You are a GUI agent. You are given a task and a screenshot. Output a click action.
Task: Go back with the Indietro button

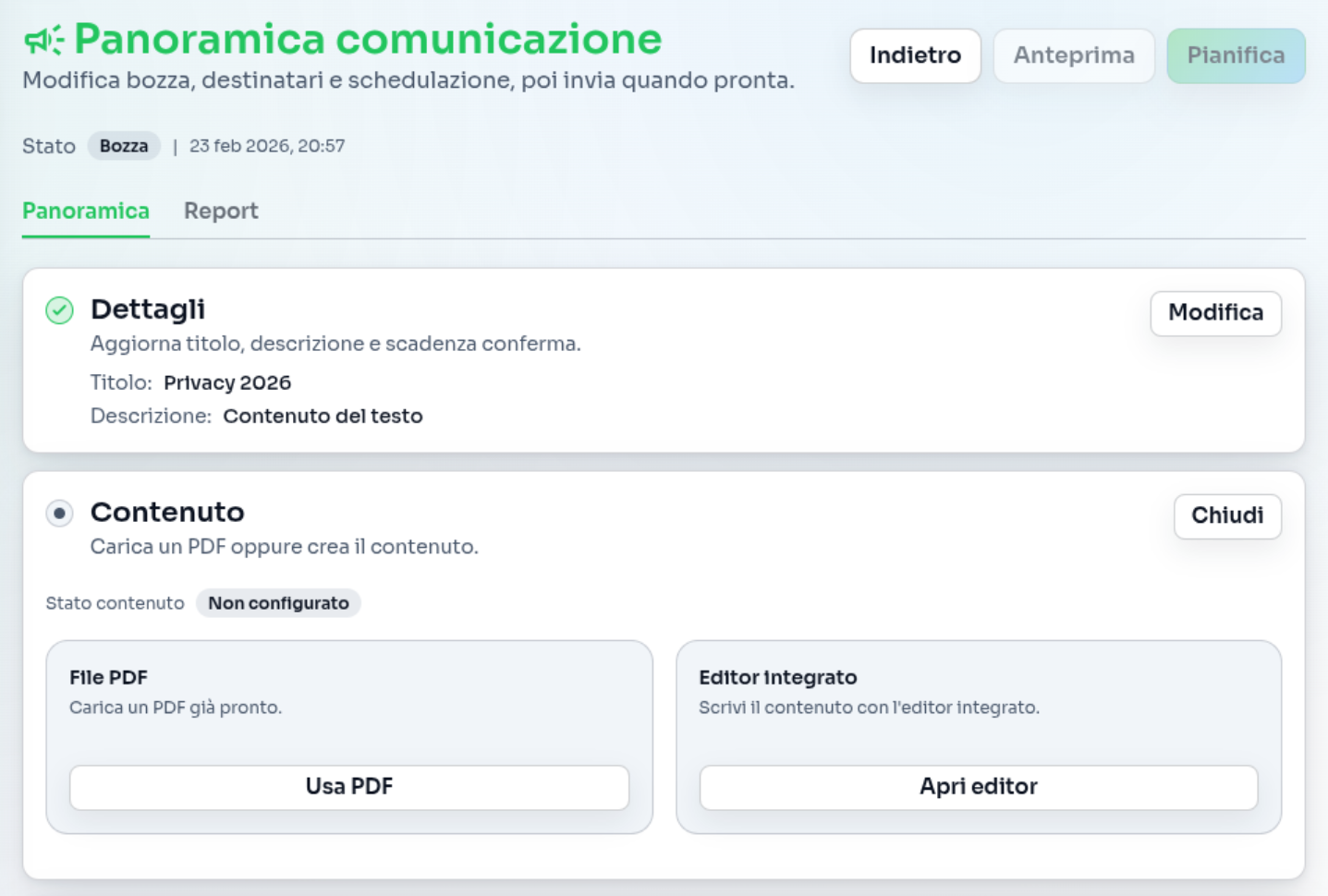(x=915, y=55)
